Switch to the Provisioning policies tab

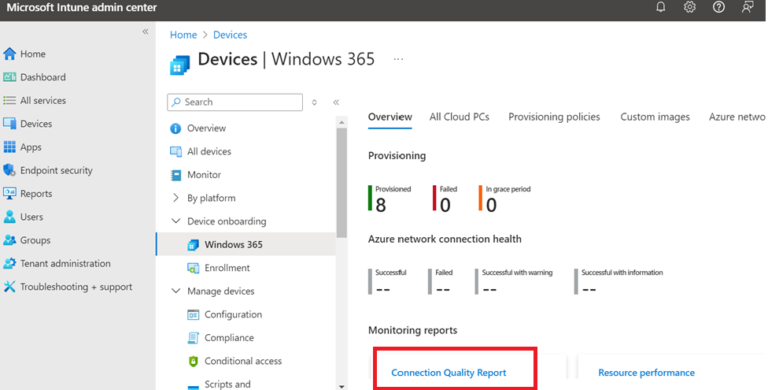tap(554, 117)
